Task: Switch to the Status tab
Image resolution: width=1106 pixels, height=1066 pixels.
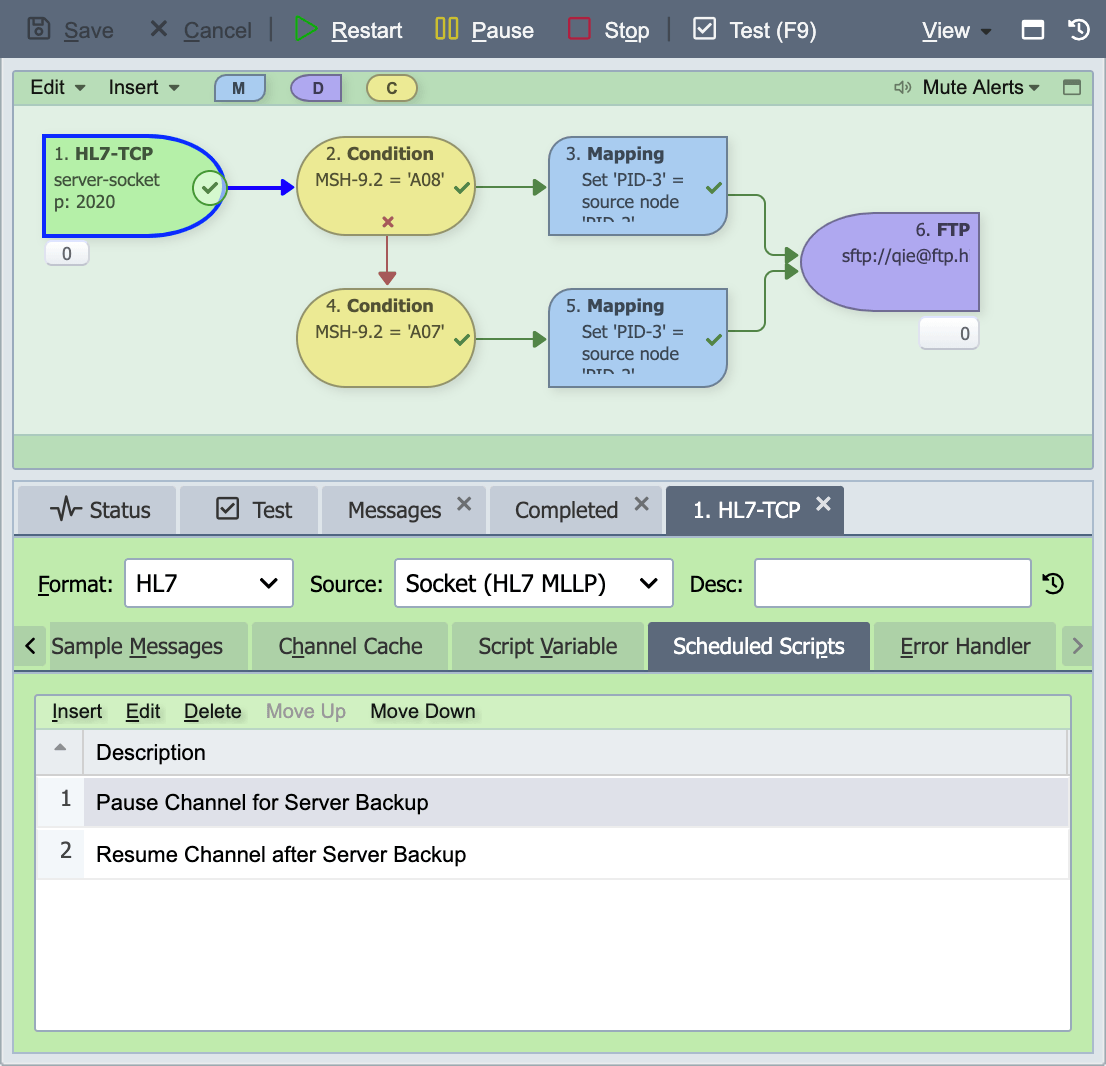Action: (97, 509)
